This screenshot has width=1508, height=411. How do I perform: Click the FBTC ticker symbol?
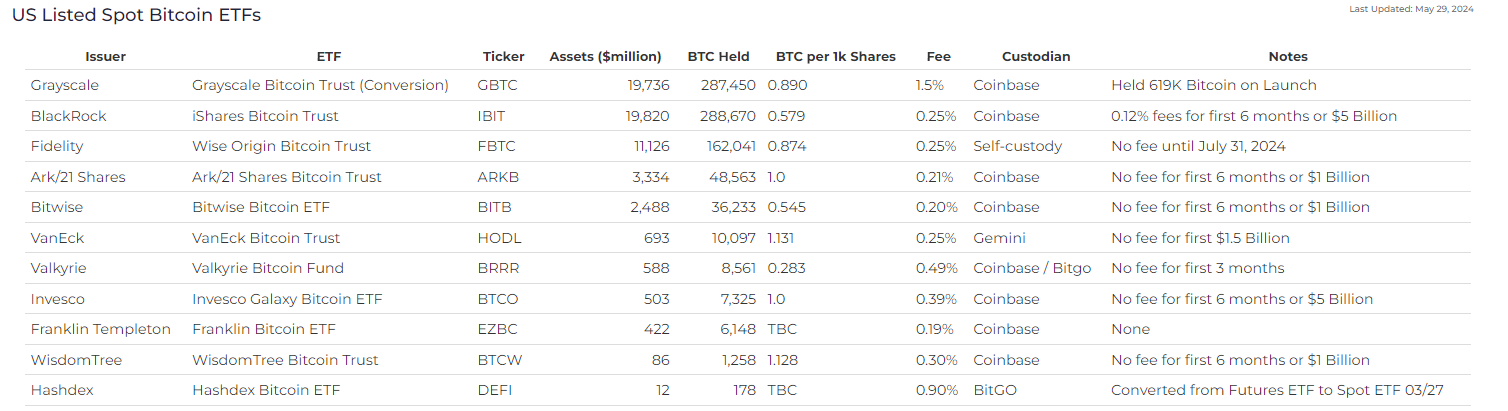497,147
